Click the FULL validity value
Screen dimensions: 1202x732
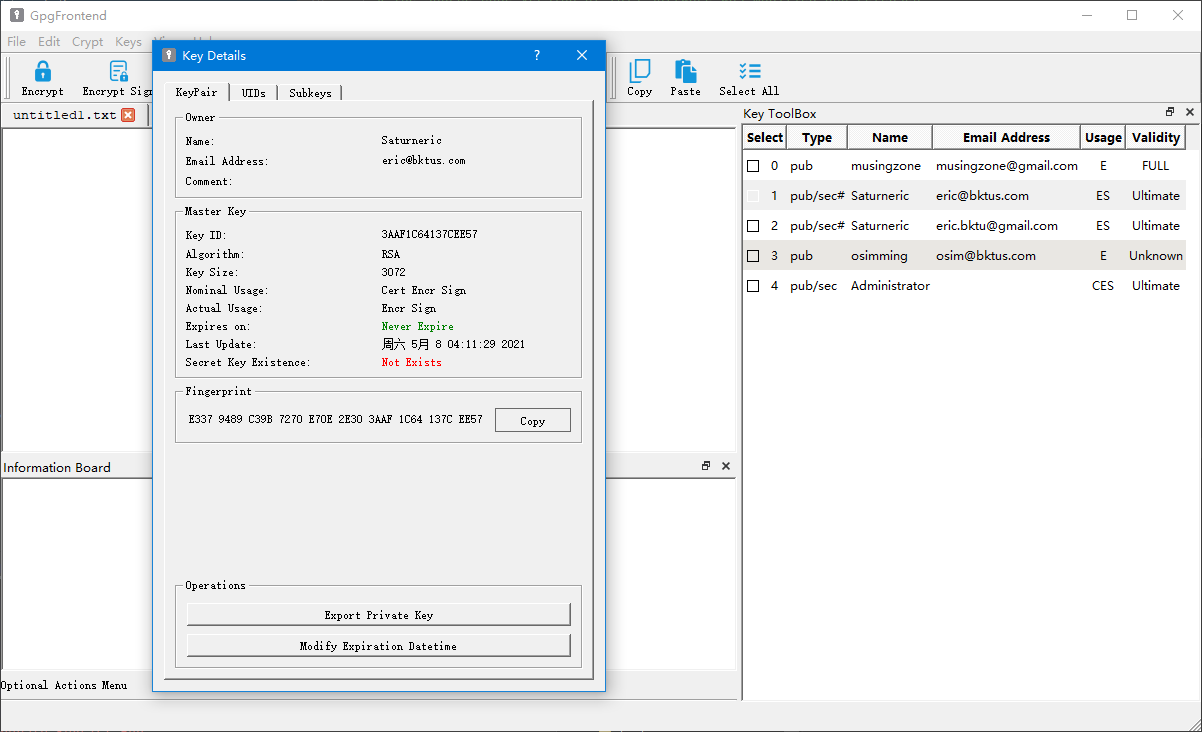point(1155,165)
